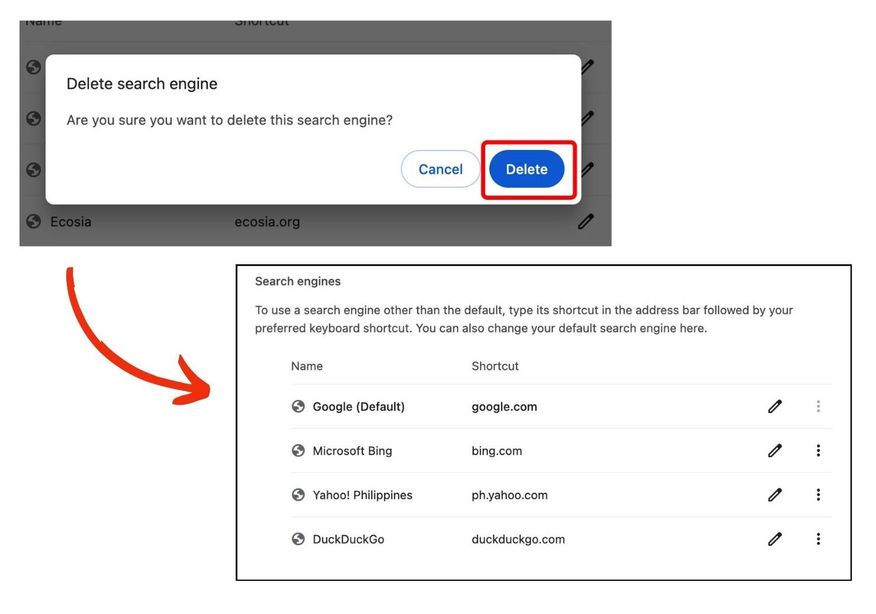Select the Microsoft Bing name text
876x614 pixels.
point(352,451)
